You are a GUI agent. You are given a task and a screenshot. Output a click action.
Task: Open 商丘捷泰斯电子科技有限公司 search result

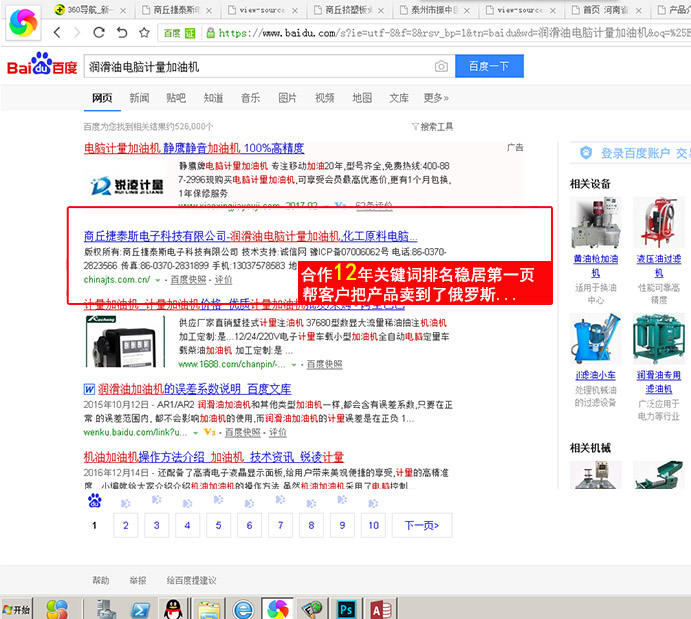coord(250,236)
